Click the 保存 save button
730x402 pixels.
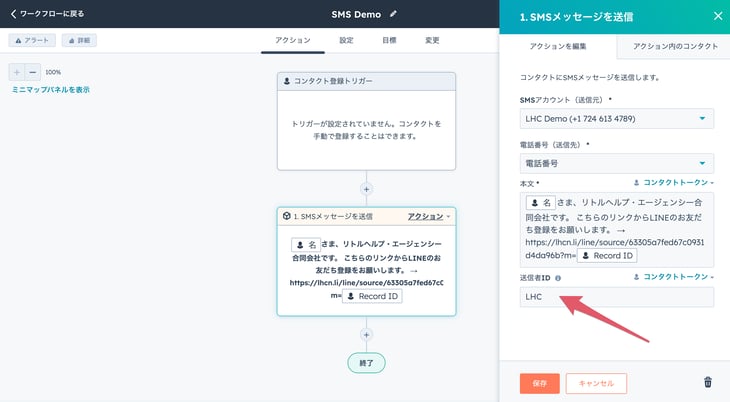coord(540,383)
